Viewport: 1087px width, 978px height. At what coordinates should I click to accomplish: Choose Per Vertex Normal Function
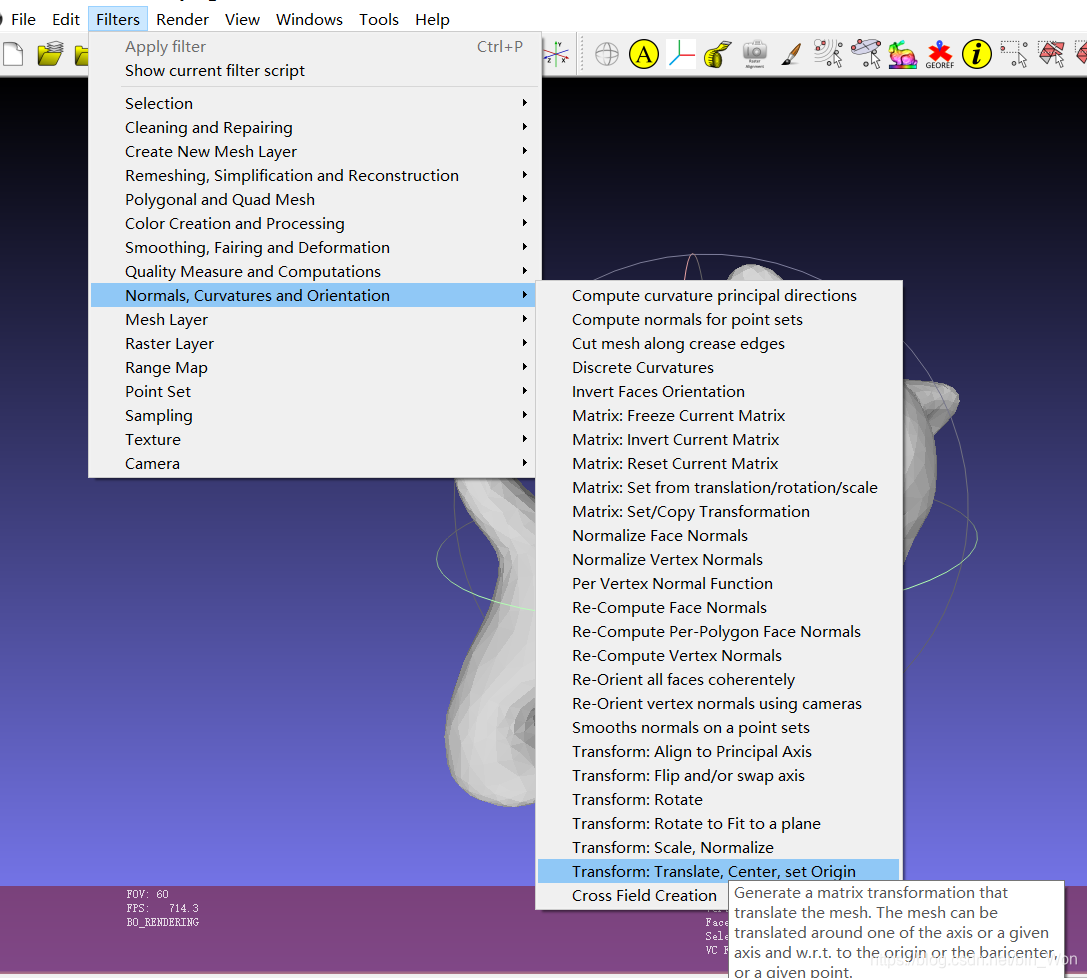click(x=718, y=584)
